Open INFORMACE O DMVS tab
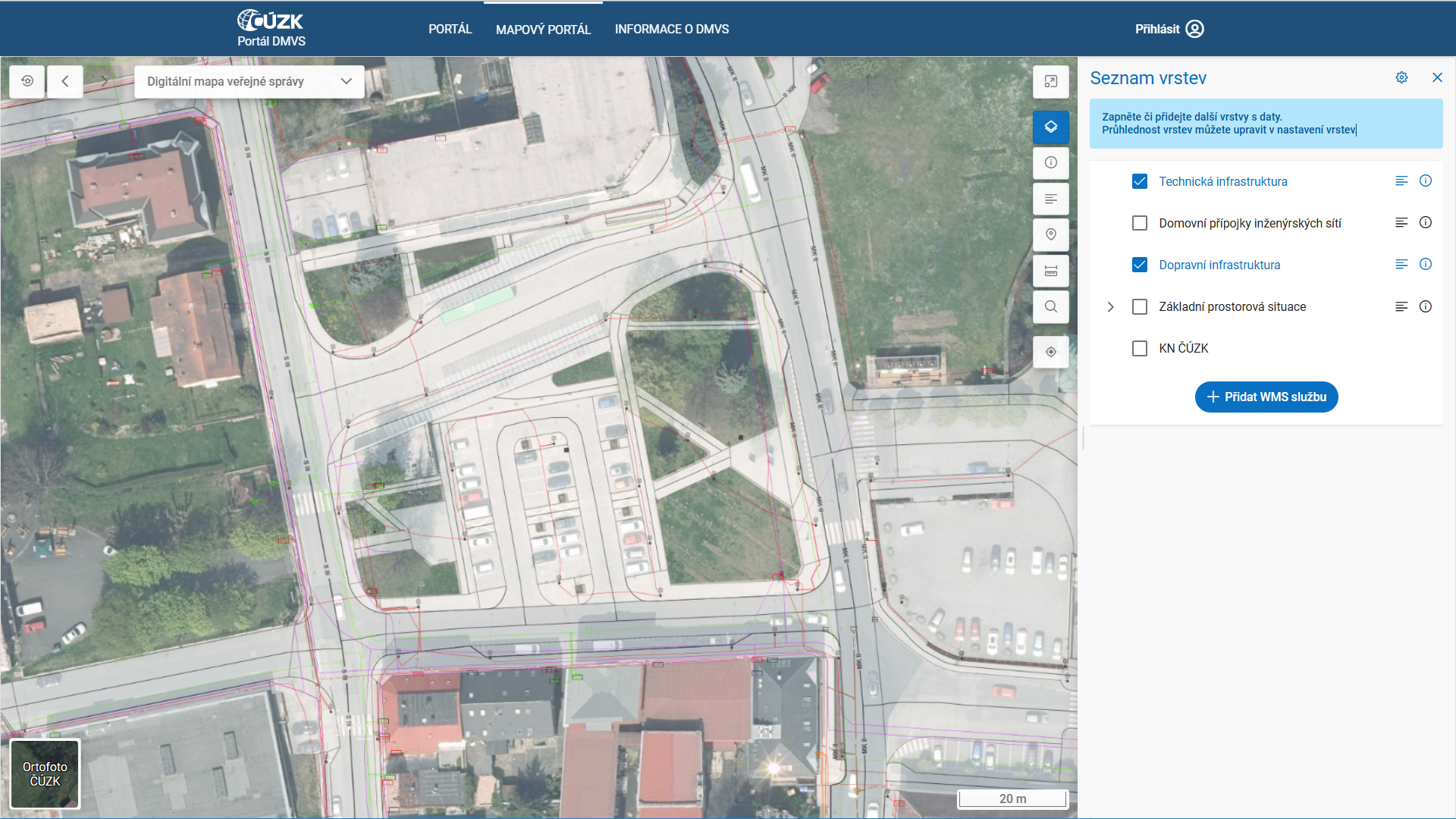Image resolution: width=1456 pixels, height=819 pixels. click(x=671, y=29)
